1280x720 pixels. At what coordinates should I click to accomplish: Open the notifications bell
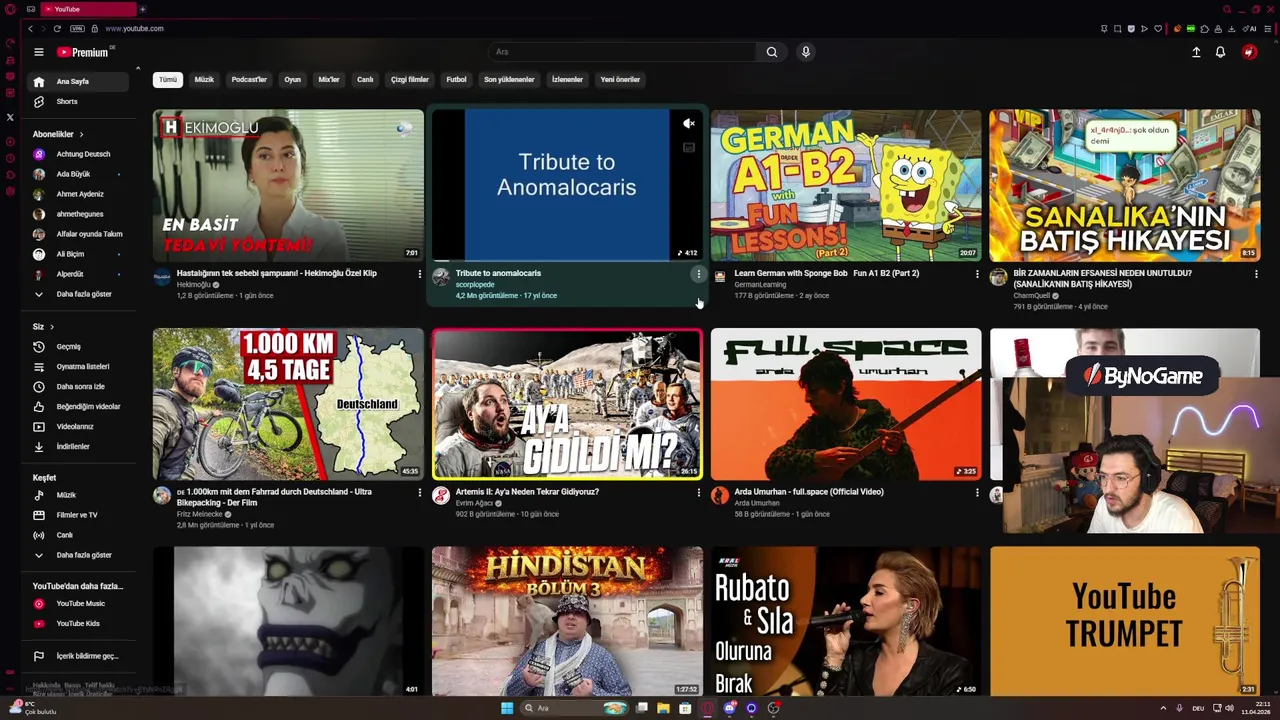click(1220, 52)
